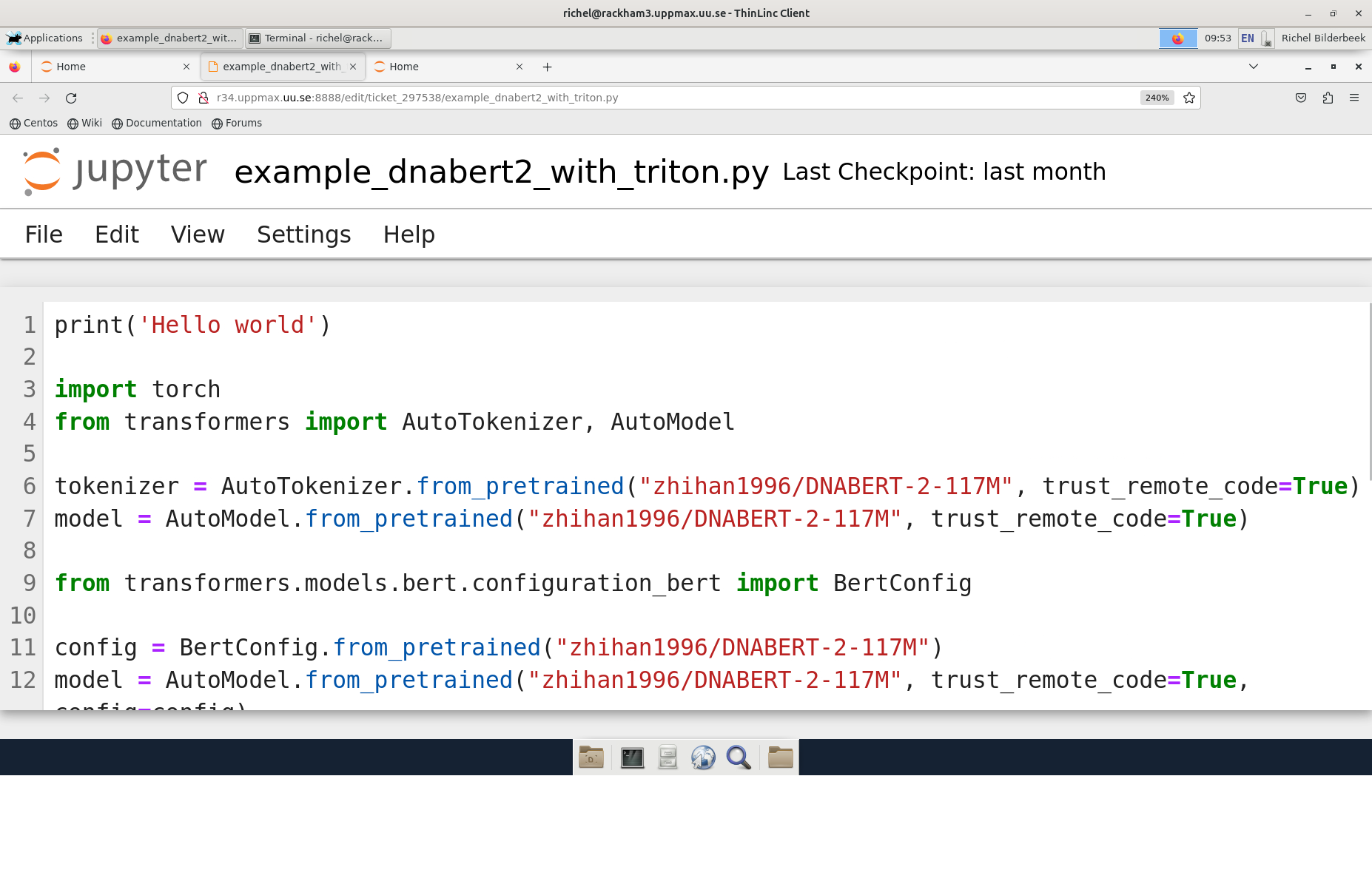Switch keyboard layout via the EN indicator
Screen dimensions: 1372x884
tap(1247, 38)
